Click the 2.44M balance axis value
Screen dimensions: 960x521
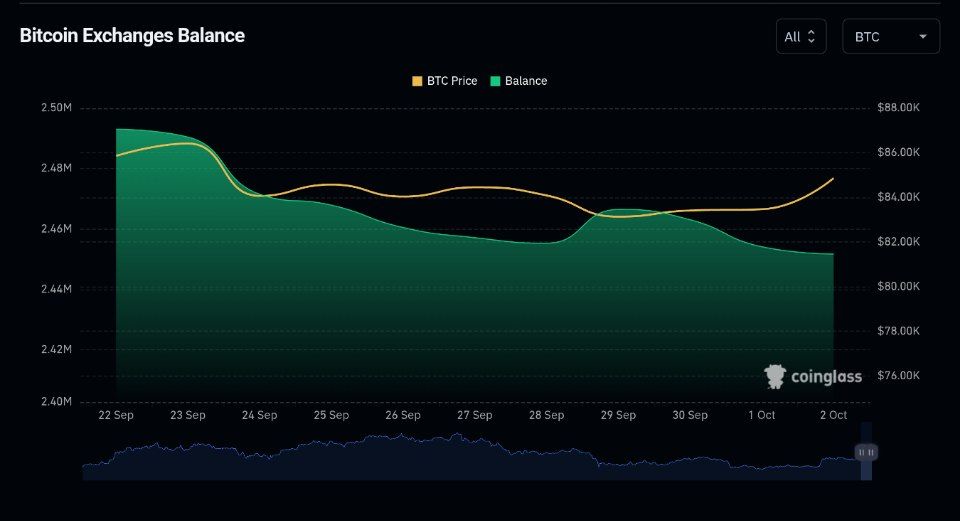coord(56,289)
